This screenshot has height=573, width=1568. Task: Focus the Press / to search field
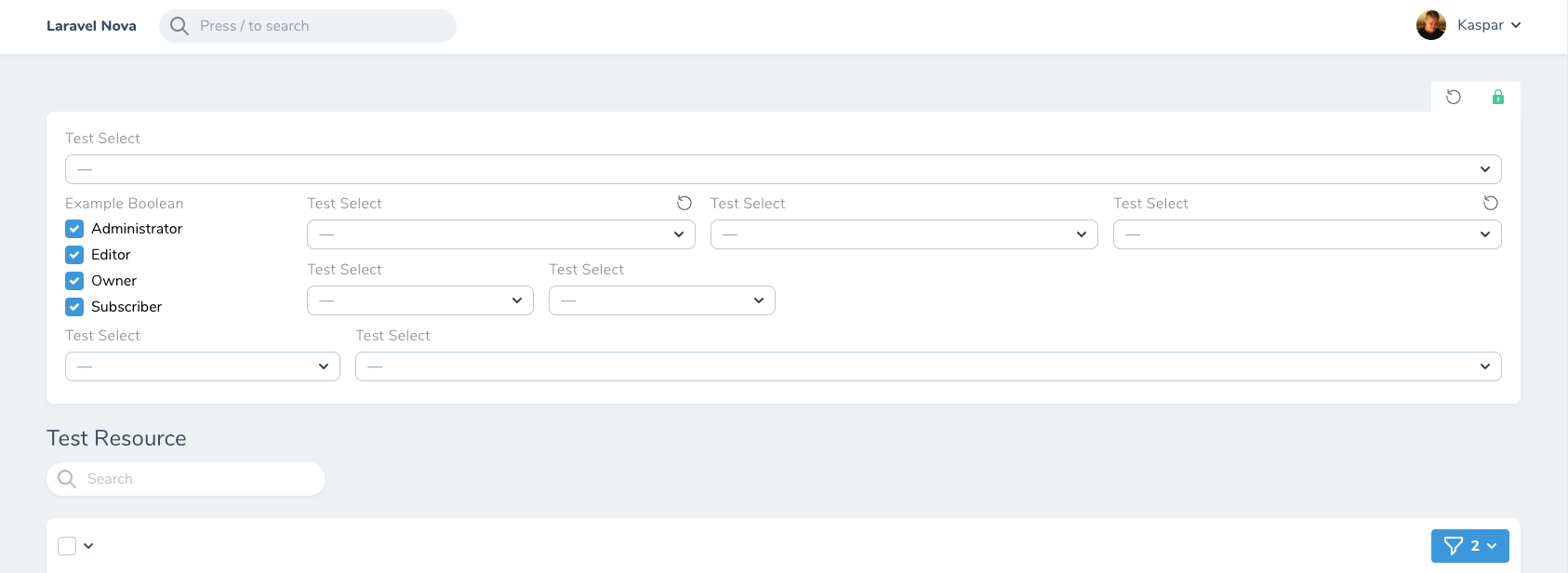308,26
